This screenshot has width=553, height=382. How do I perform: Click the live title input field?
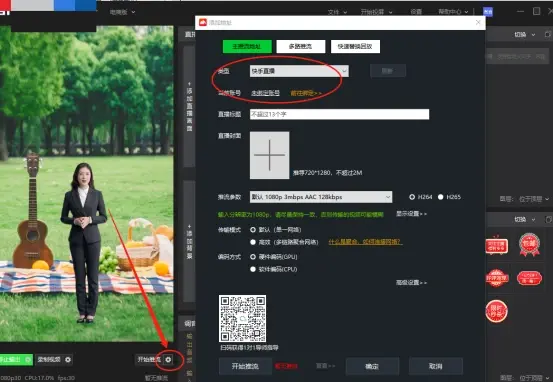(x=339, y=114)
